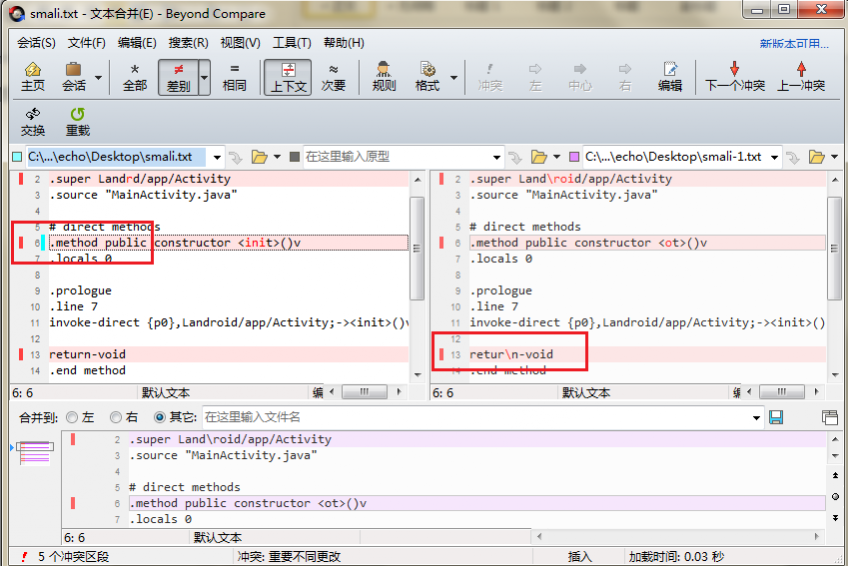Expand the left file path dropdown

[x=217, y=157]
